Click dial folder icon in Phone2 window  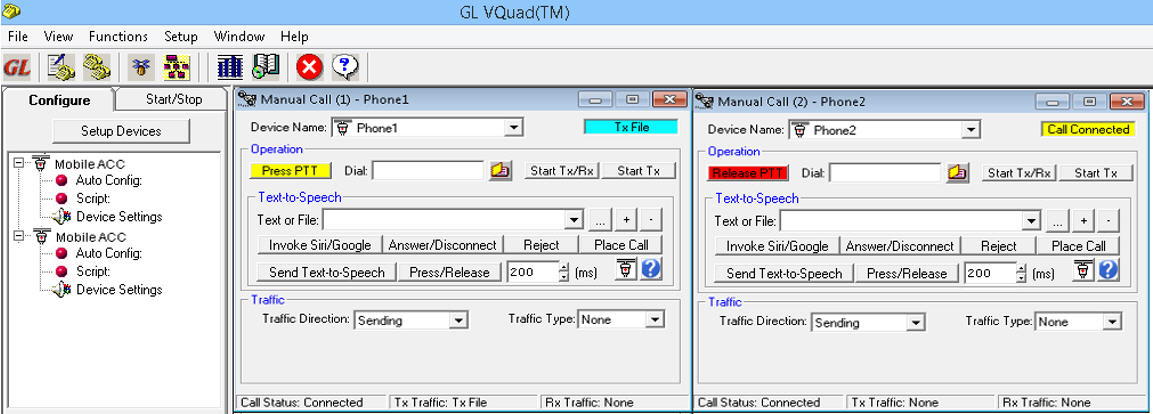coord(957,173)
